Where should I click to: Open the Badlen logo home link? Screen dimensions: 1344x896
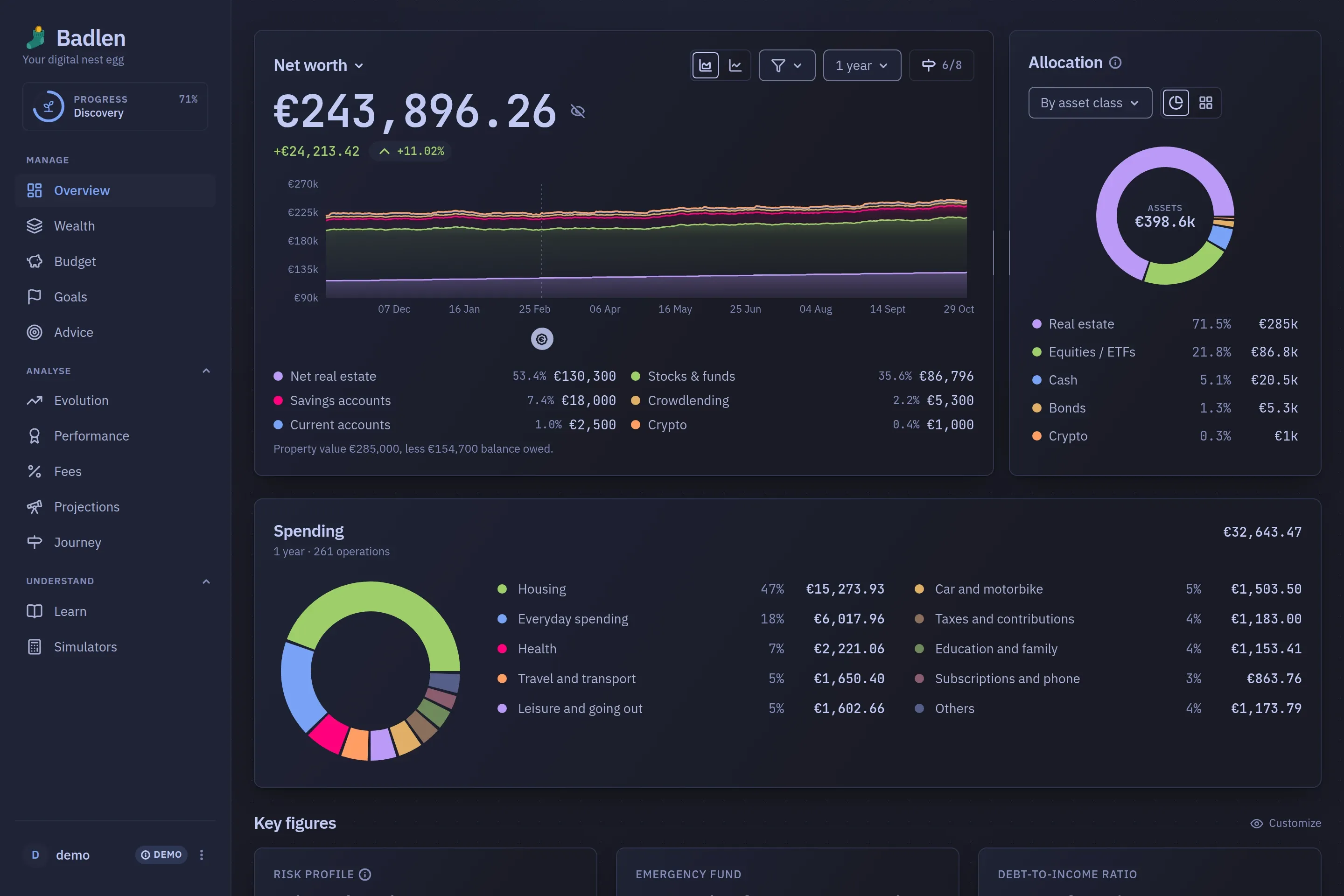pyautogui.click(x=75, y=38)
